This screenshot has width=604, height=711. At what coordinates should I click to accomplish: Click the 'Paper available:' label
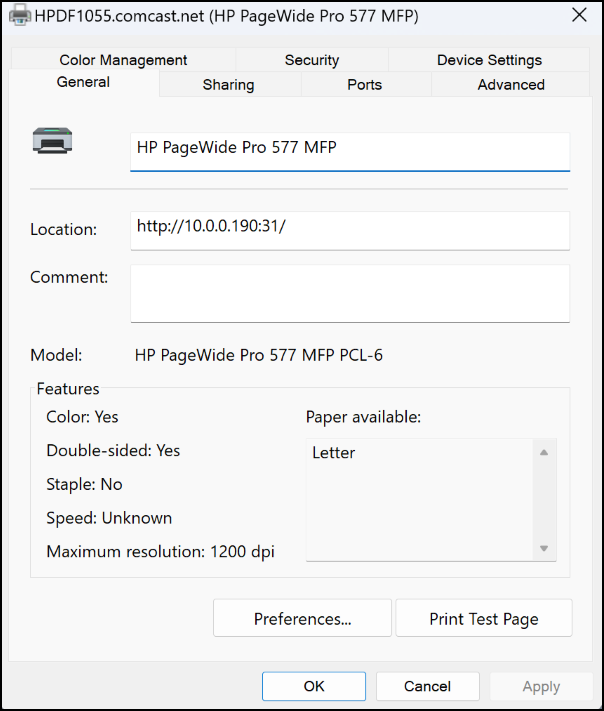point(364,417)
